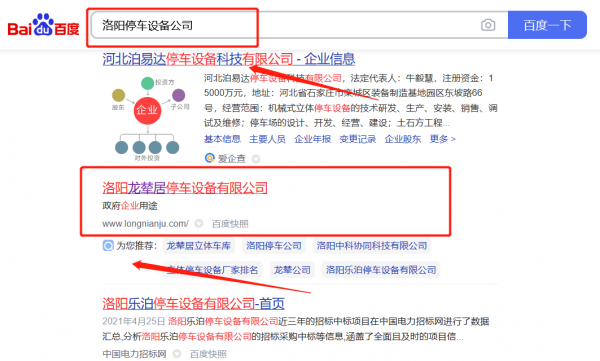This screenshot has width=600, height=361.
Task: Choose the 龙辇居立体车库 suggestion chip
Action: [199, 245]
